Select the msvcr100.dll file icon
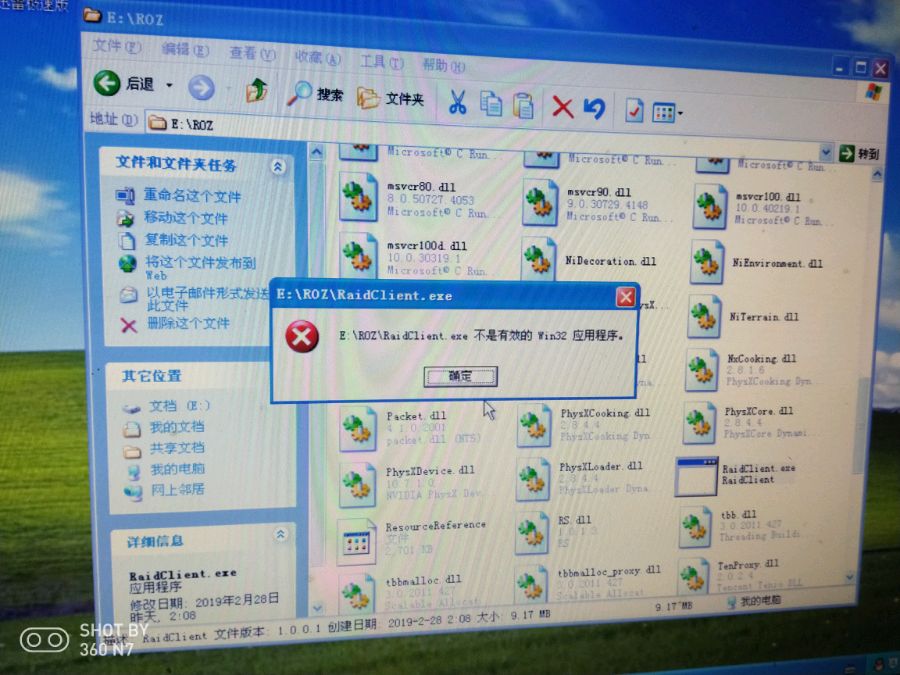The height and width of the screenshot is (675, 900). 709,207
